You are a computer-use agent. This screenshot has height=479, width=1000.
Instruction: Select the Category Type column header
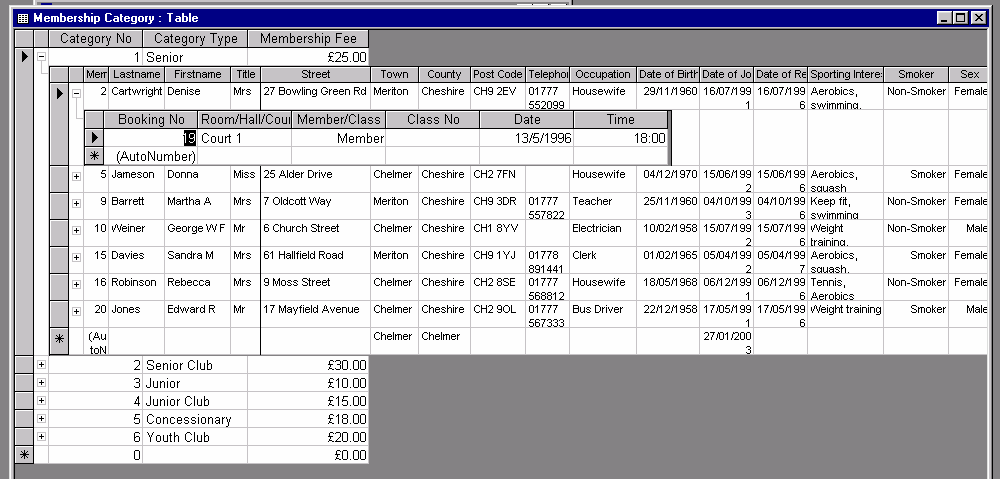click(195, 39)
